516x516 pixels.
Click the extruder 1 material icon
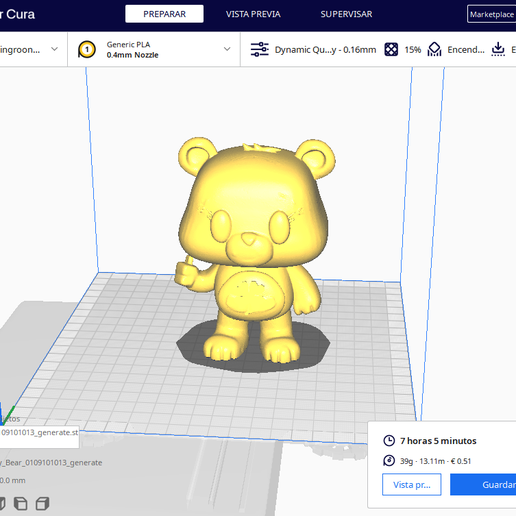point(87,50)
